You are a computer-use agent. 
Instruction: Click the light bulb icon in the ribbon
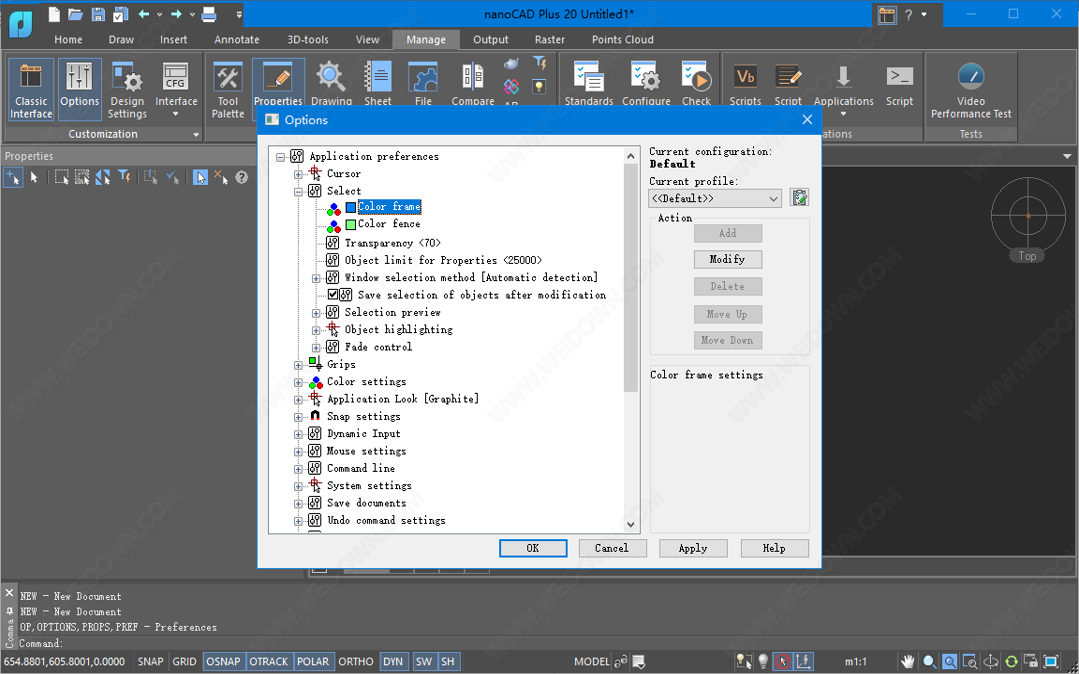(539, 86)
